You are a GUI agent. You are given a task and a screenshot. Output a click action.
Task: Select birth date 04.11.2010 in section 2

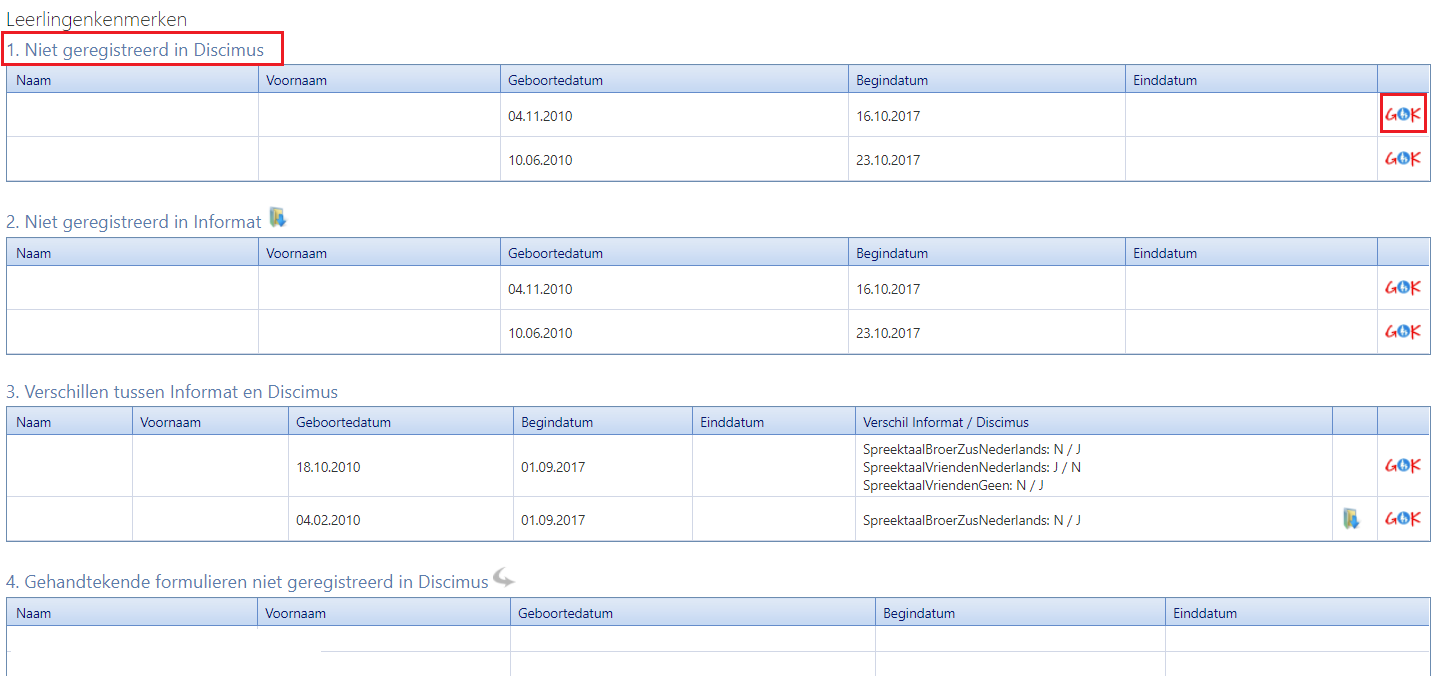[540, 289]
